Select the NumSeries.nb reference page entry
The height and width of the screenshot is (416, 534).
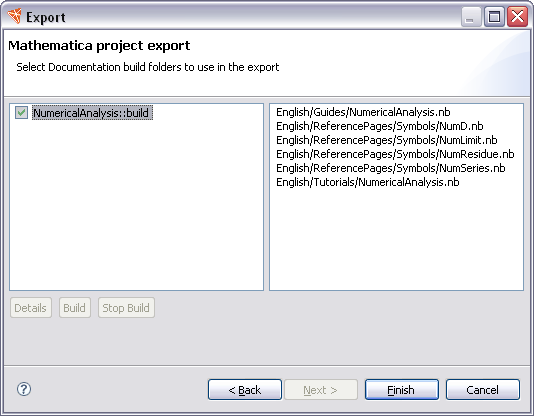coord(391,168)
